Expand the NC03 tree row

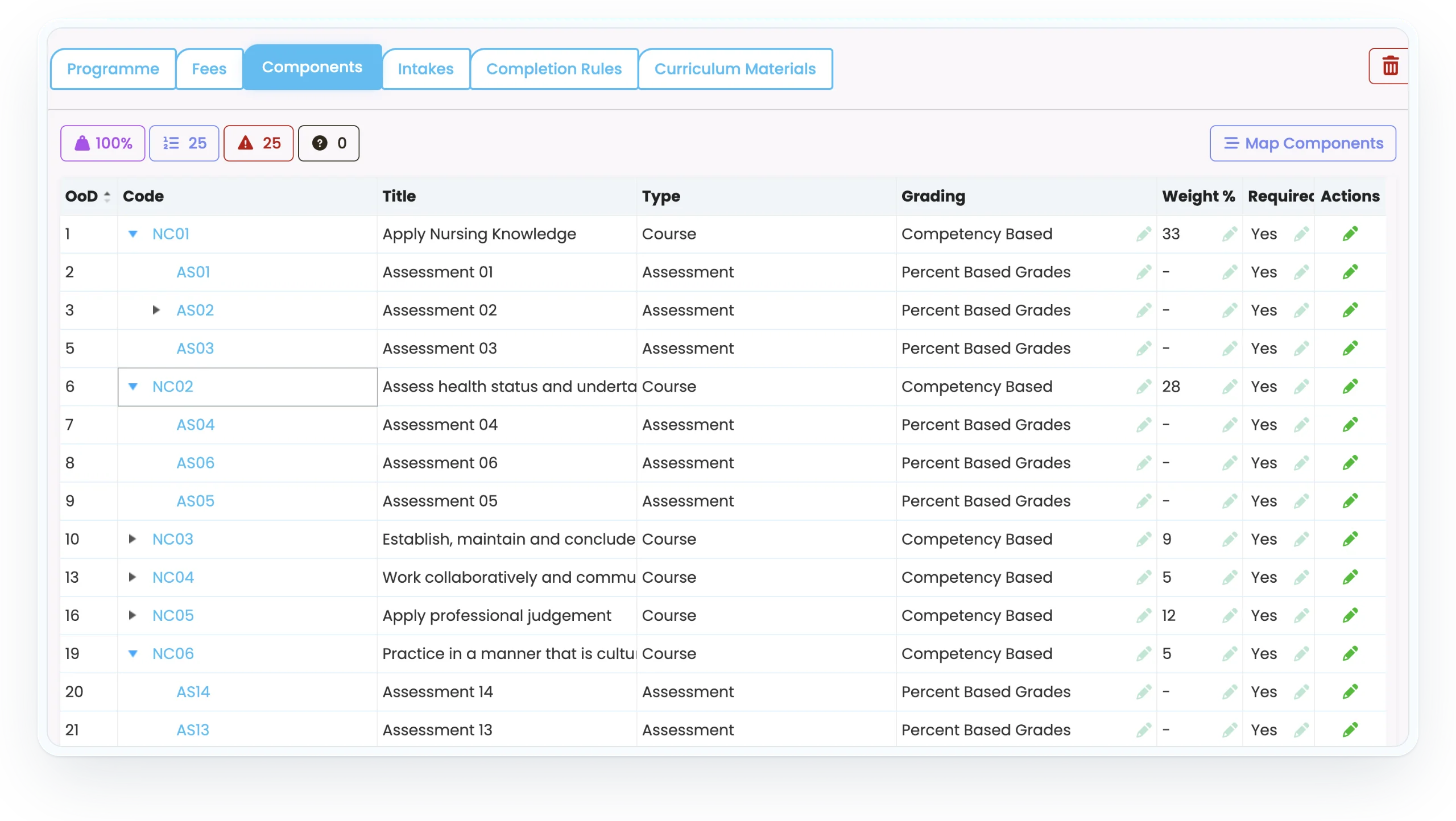(133, 539)
